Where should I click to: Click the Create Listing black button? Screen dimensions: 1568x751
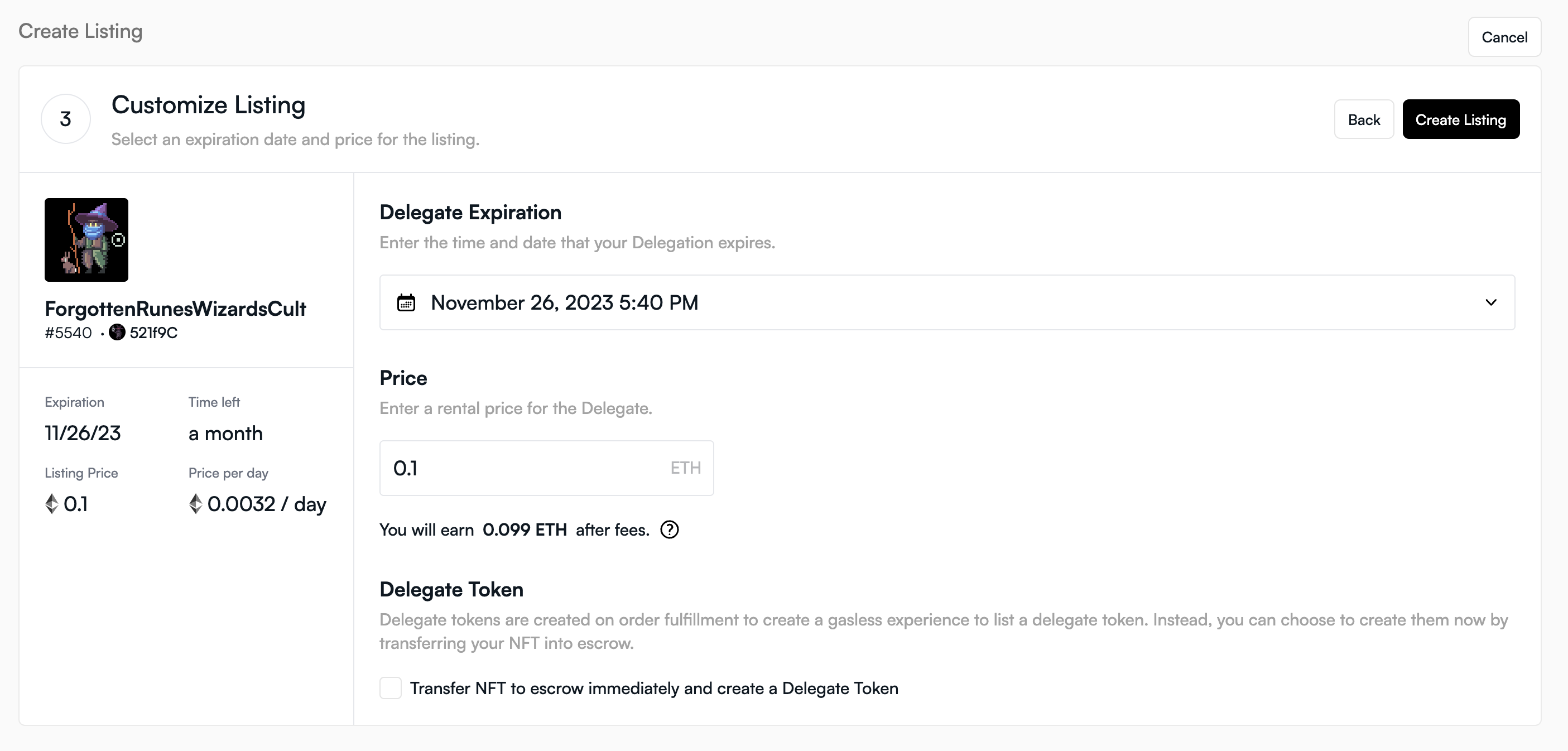1460,119
